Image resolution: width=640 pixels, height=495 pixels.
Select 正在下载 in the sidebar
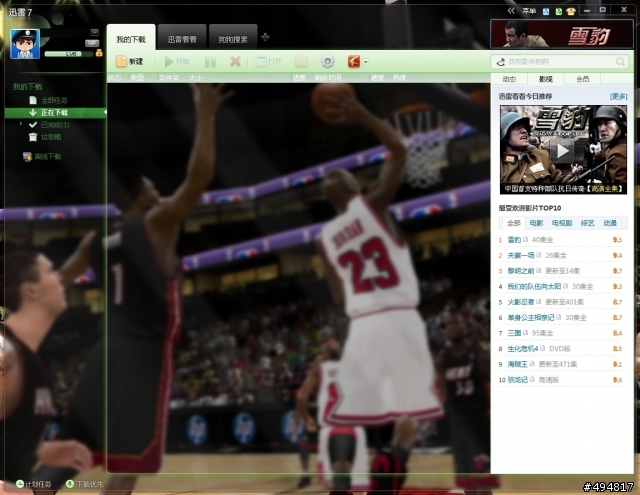[x=55, y=113]
